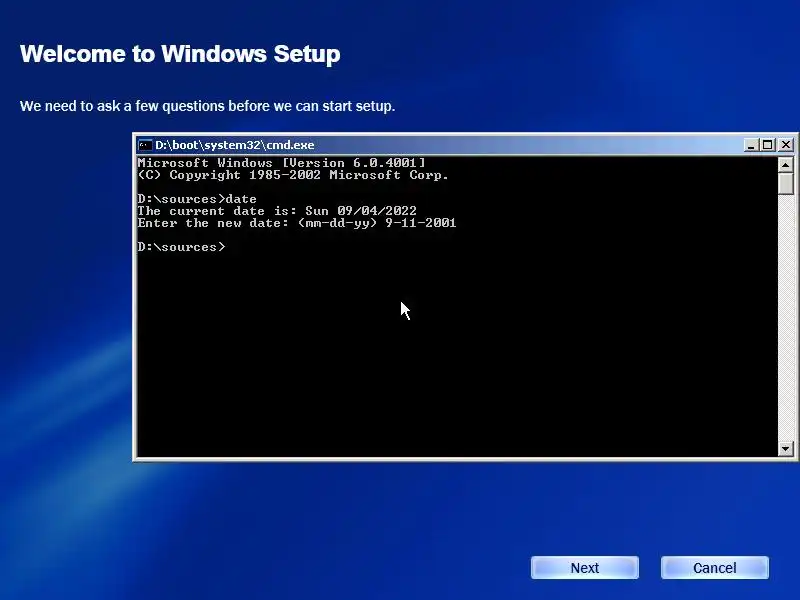The height and width of the screenshot is (600, 800).
Task: Open the cmd.exe system menu icon
Action: (x=145, y=145)
